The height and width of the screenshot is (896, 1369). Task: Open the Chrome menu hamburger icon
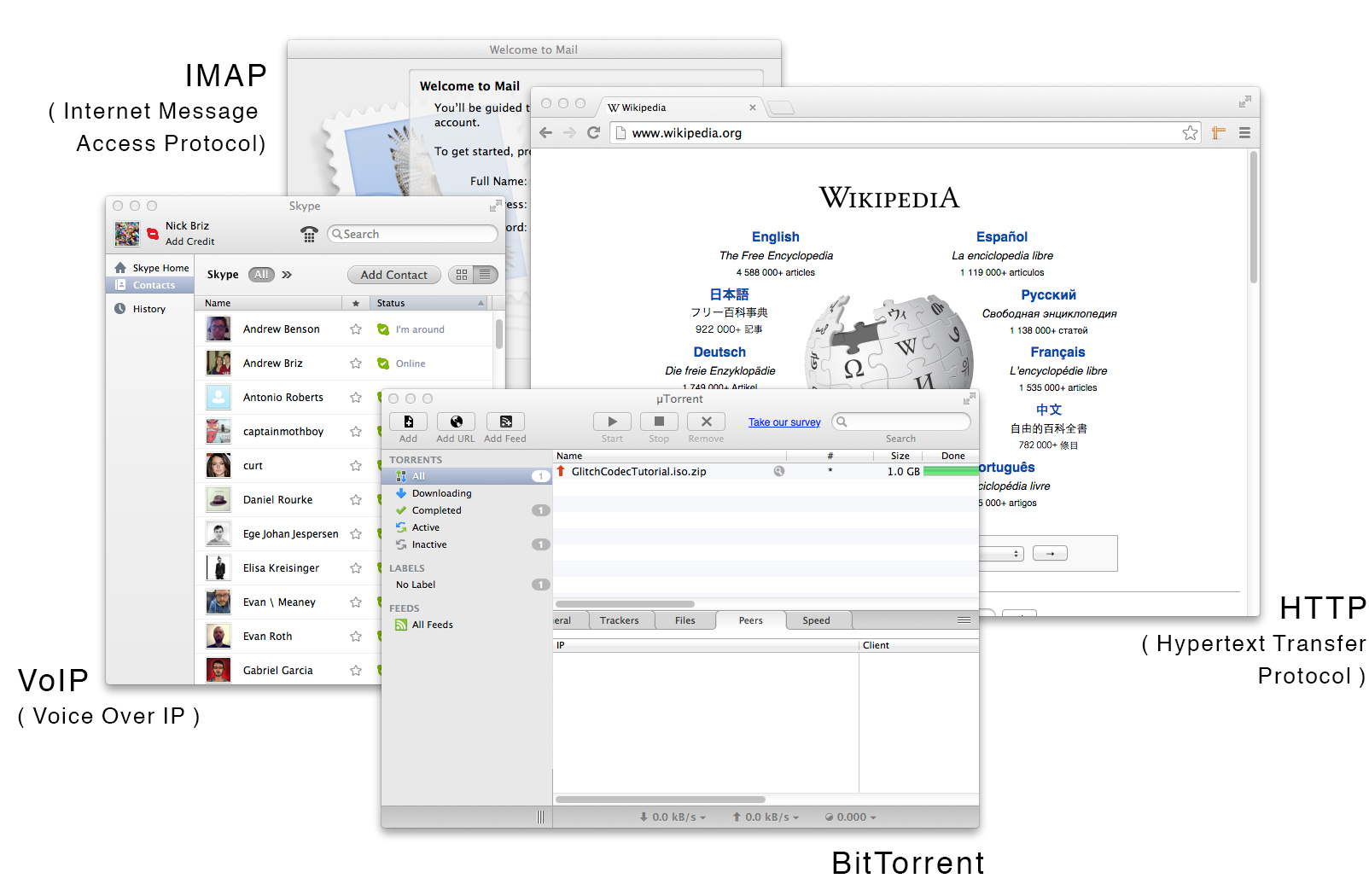point(1244,132)
